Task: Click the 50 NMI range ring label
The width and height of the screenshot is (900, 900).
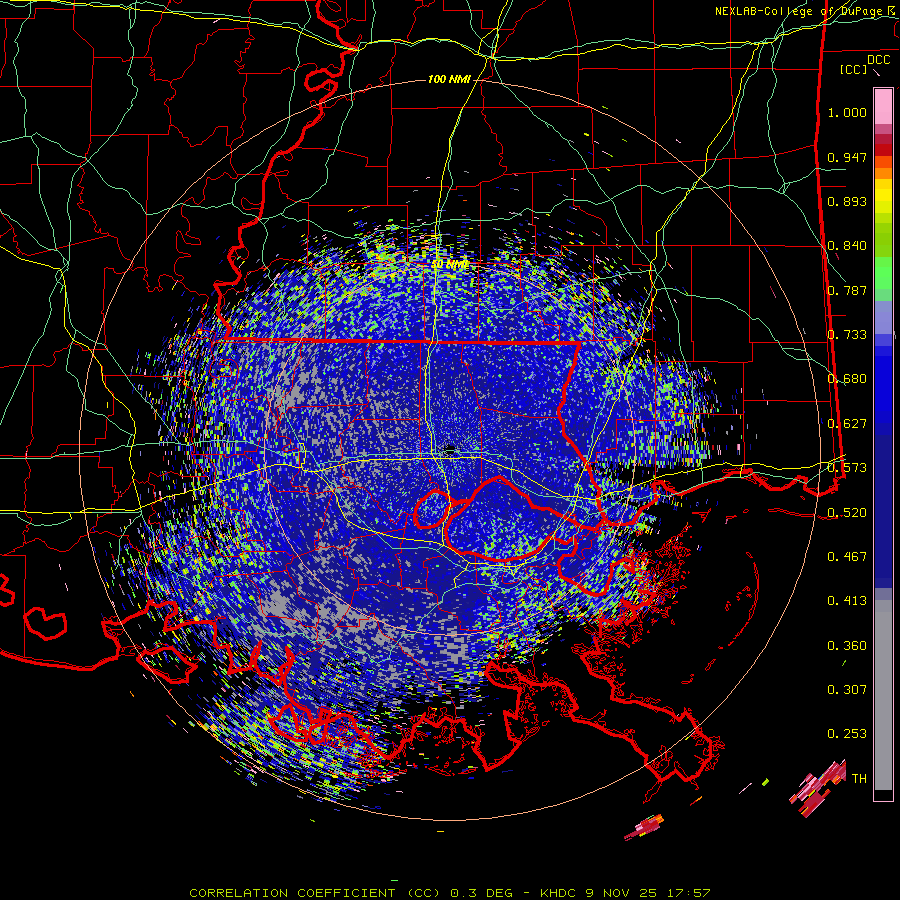Action: 451,265
